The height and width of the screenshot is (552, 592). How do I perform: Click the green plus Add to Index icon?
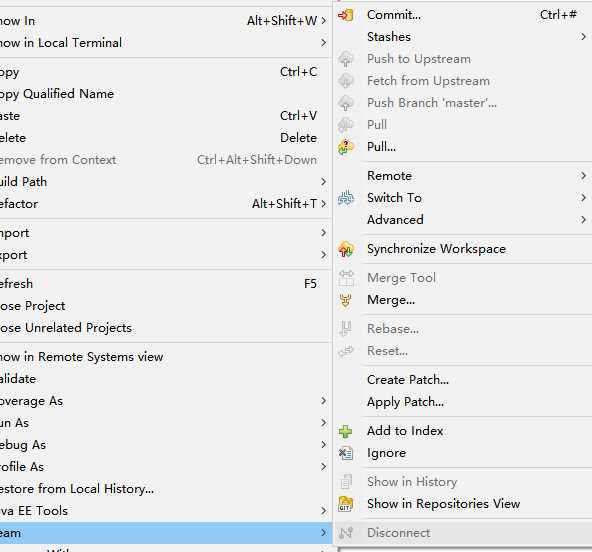coord(345,431)
